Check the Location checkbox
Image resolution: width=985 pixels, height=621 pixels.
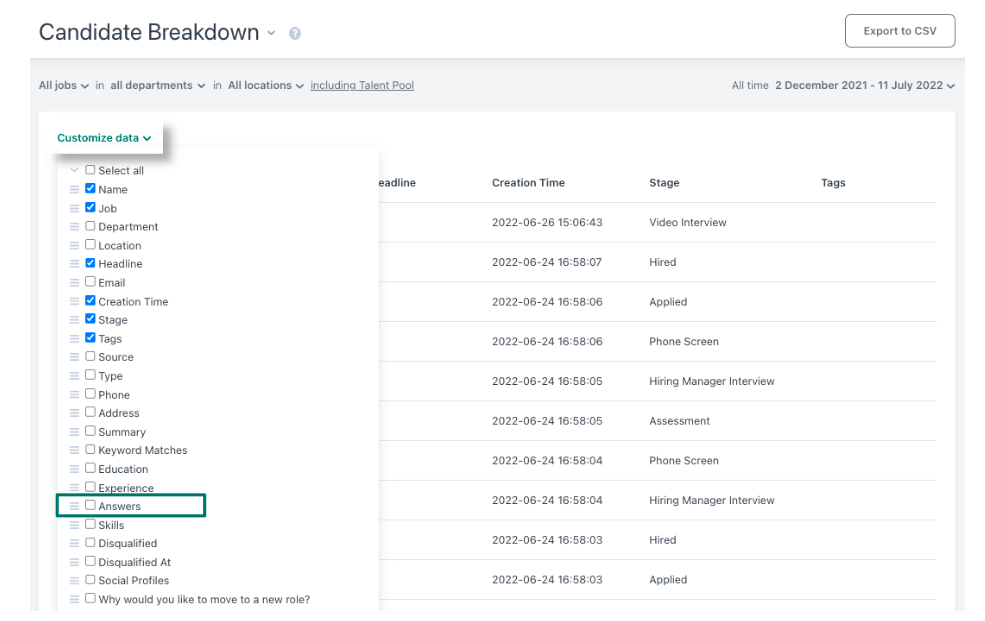(x=90, y=244)
